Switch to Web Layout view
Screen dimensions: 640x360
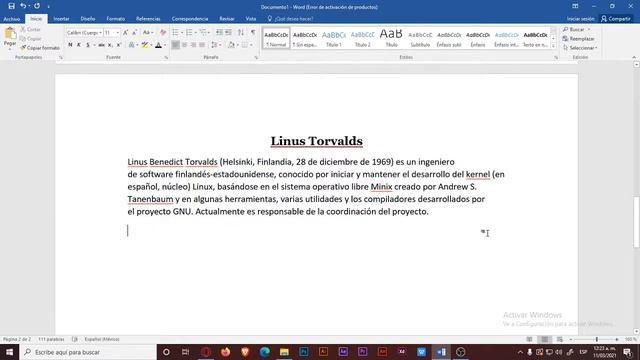(x=560, y=339)
